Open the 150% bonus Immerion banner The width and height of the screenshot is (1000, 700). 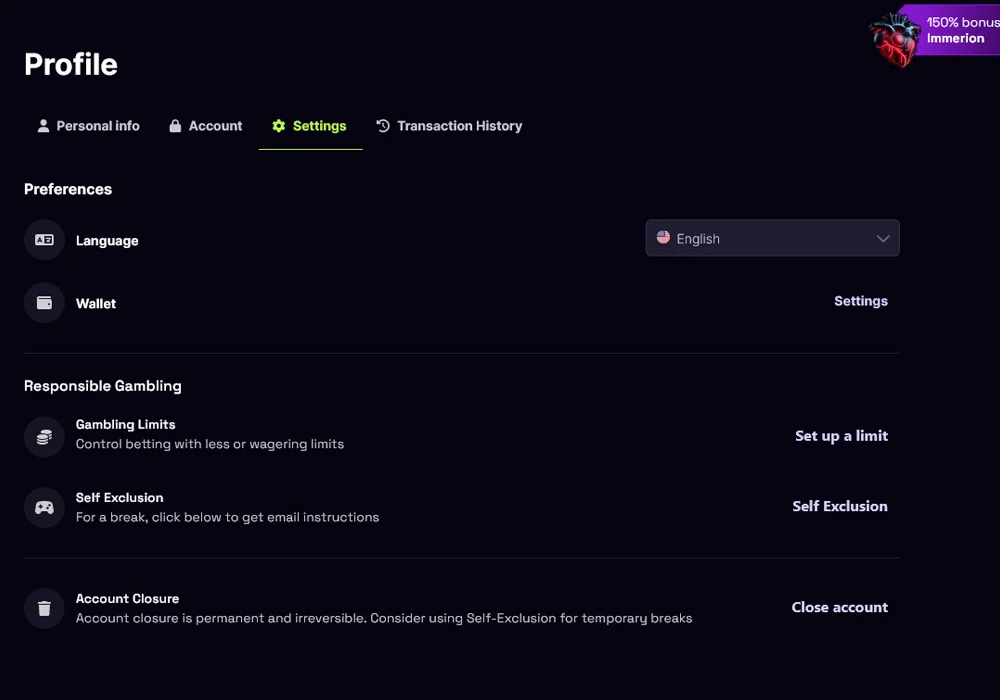[960, 30]
